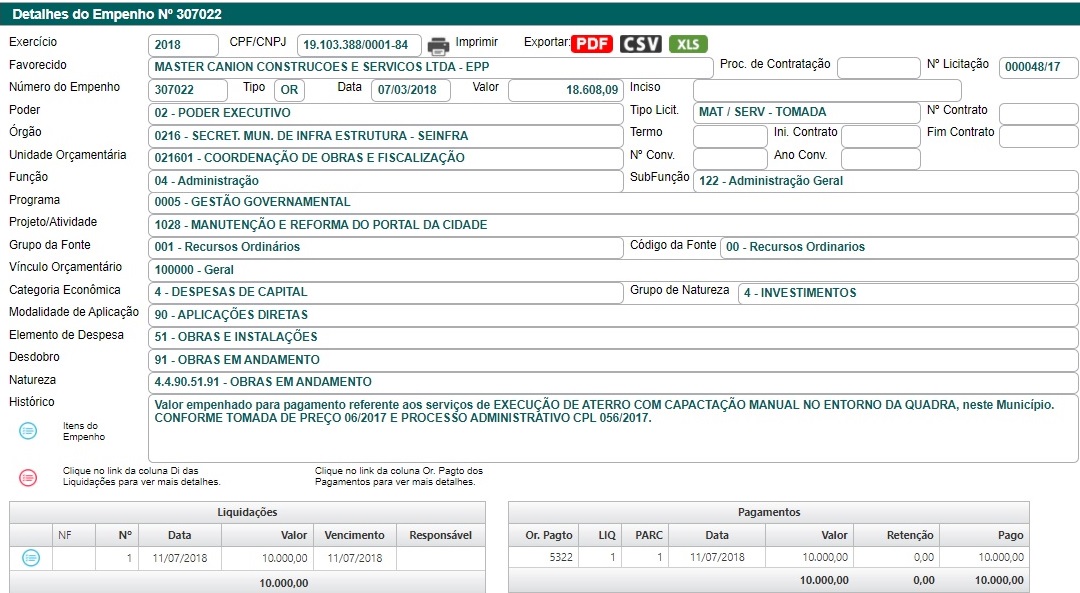The height and width of the screenshot is (593, 1080).
Task: Open the Itens do Empenho list icon
Action: point(28,431)
